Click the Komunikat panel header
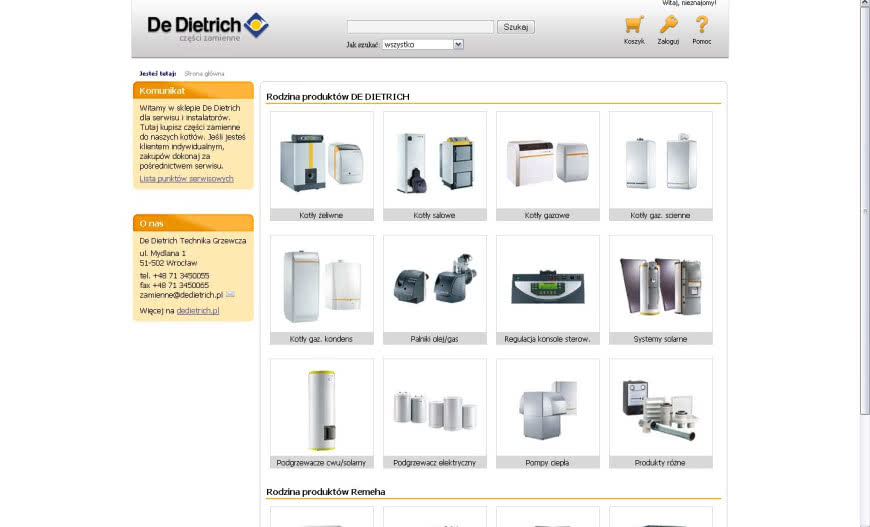 click(x=193, y=90)
